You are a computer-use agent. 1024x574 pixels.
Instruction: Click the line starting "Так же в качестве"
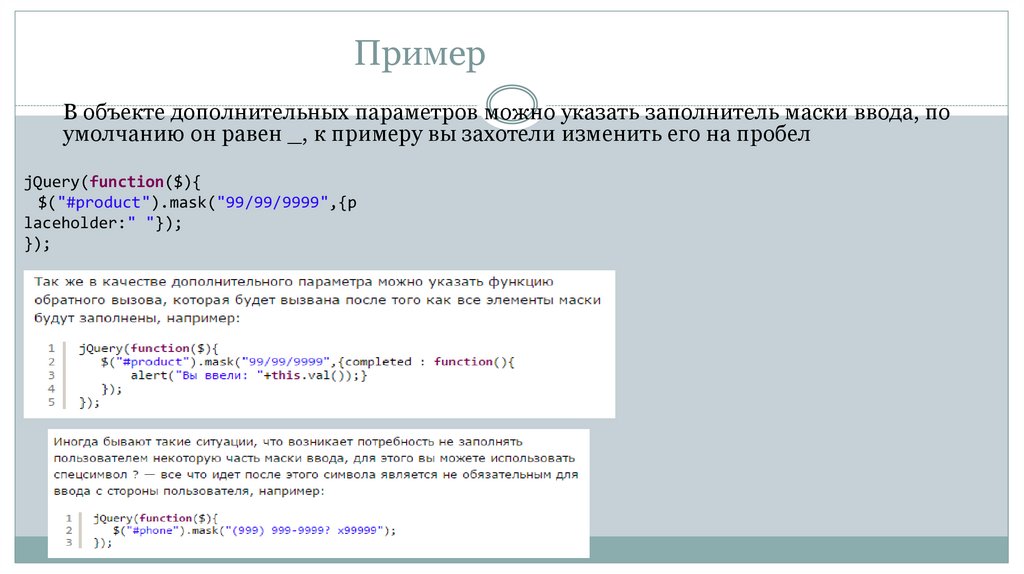pyautogui.click(x=294, y=281)
